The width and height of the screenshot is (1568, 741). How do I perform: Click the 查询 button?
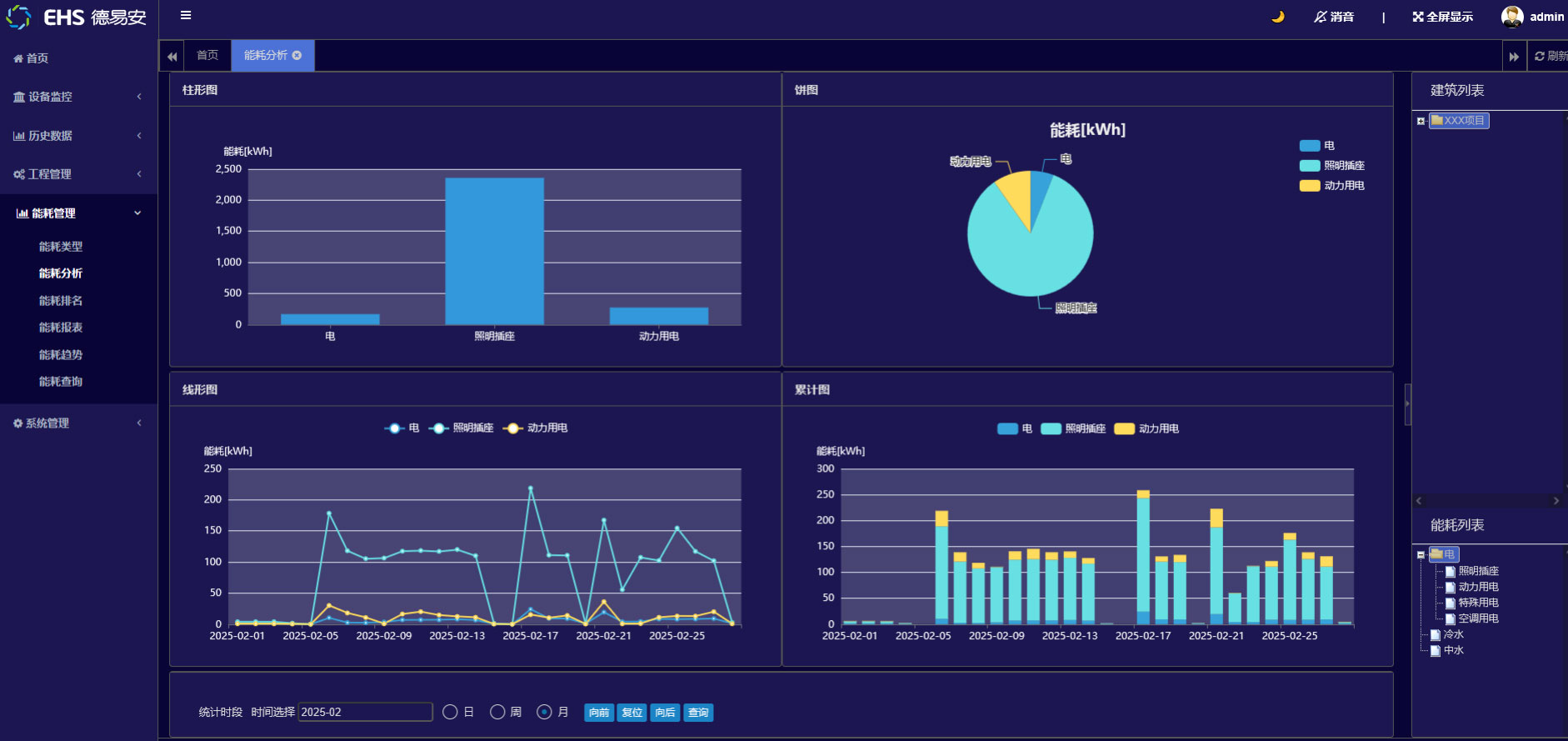coord(698,713)
